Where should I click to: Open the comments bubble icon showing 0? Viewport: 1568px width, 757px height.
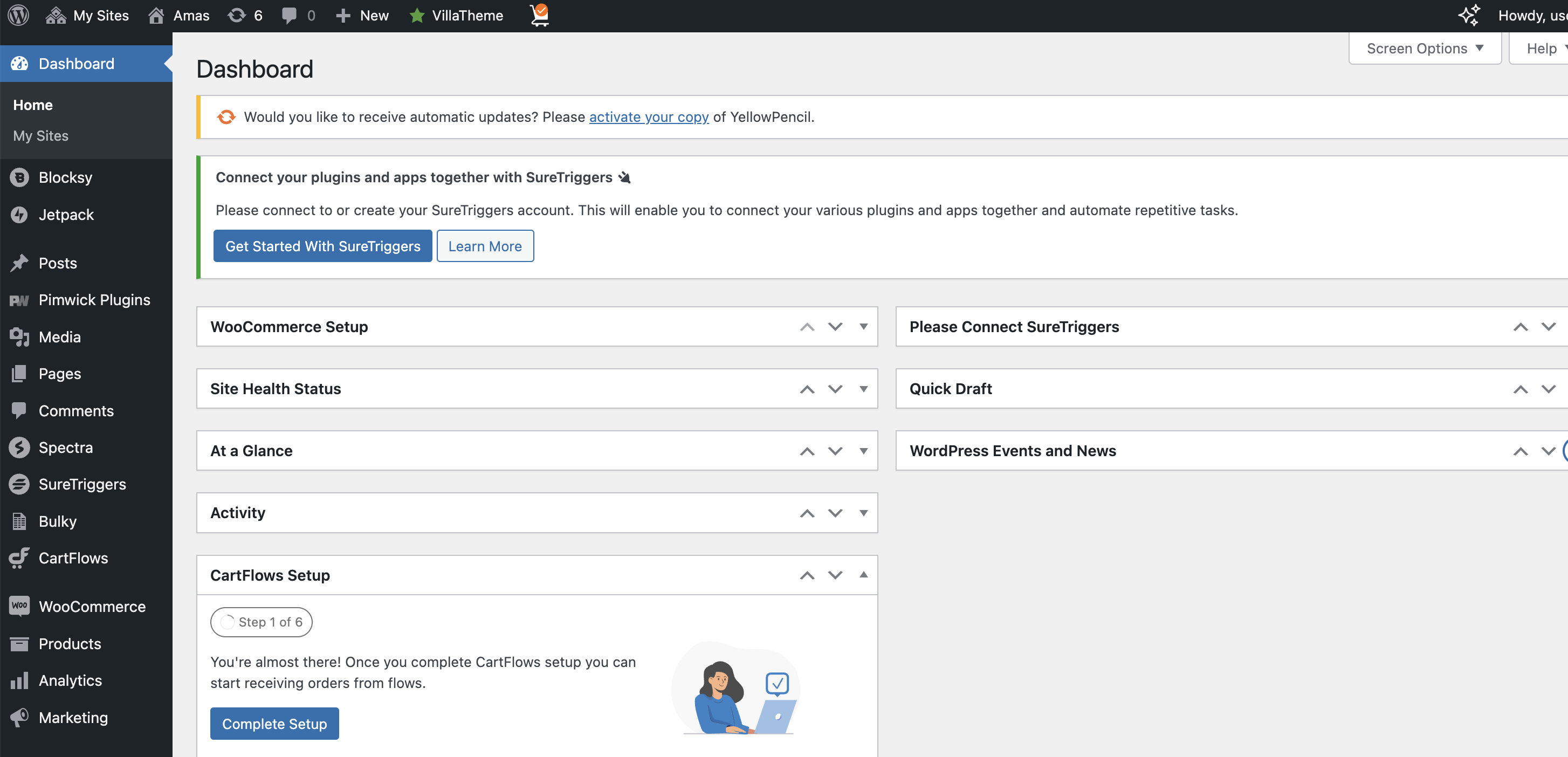(x=298, y=15)
